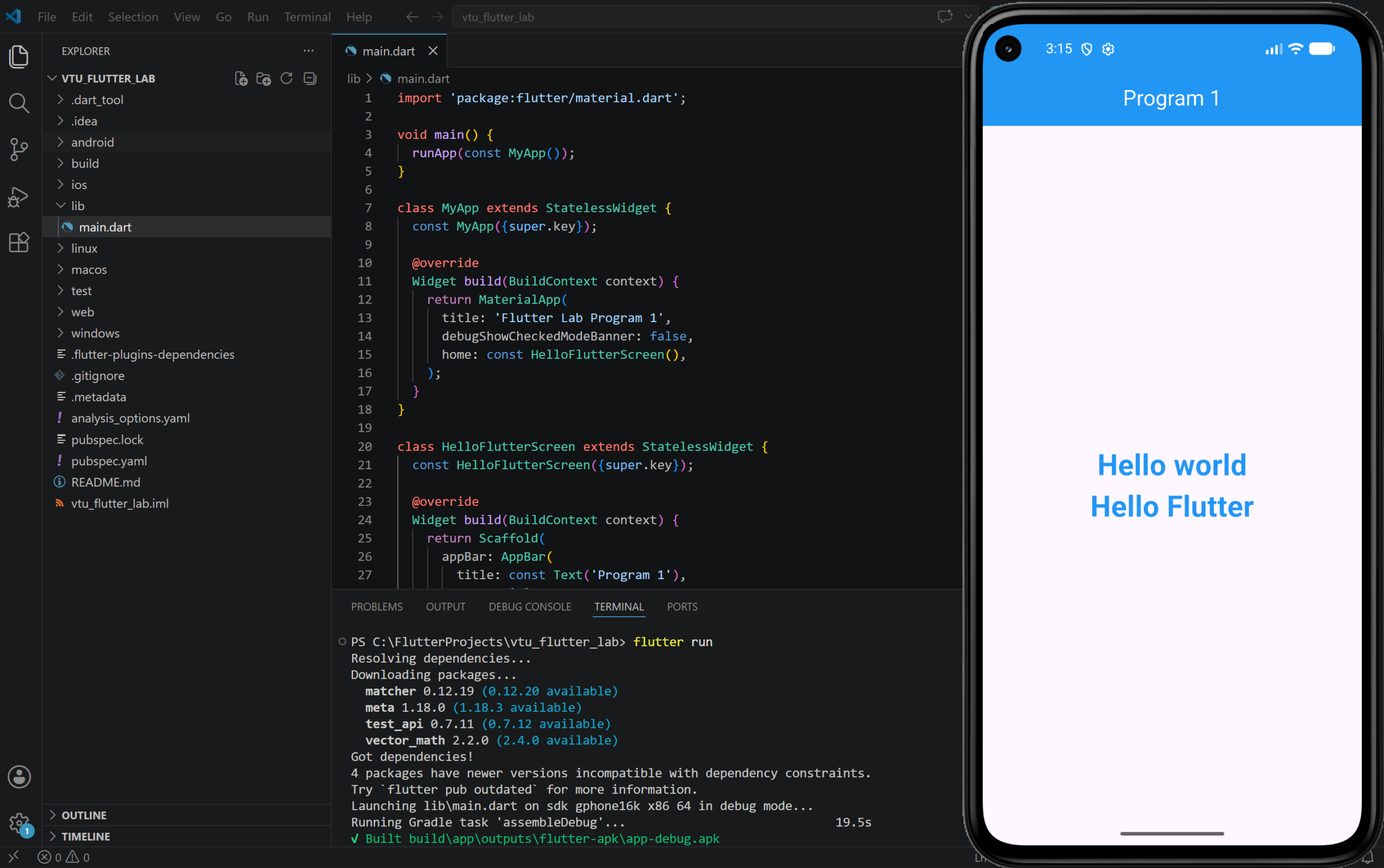Expand the OUTLINE section
Image resolution: width=1384 pixels, height=868 pixels.
[x=84, y=815]
